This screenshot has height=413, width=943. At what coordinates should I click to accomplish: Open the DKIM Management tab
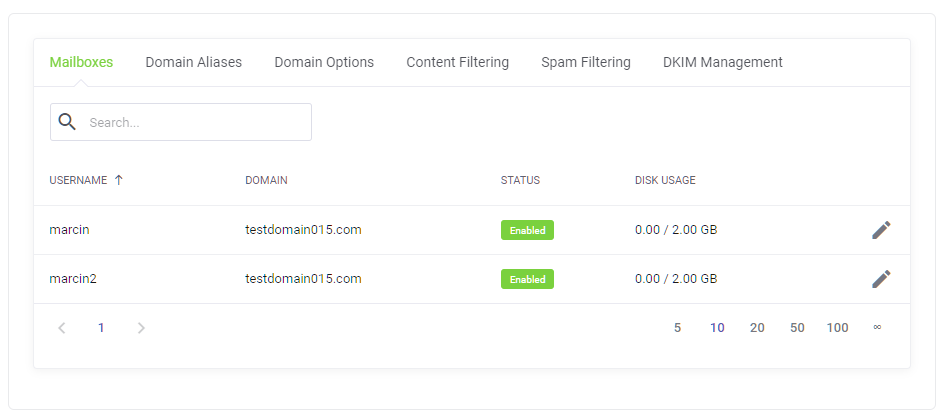coord(722,62)
